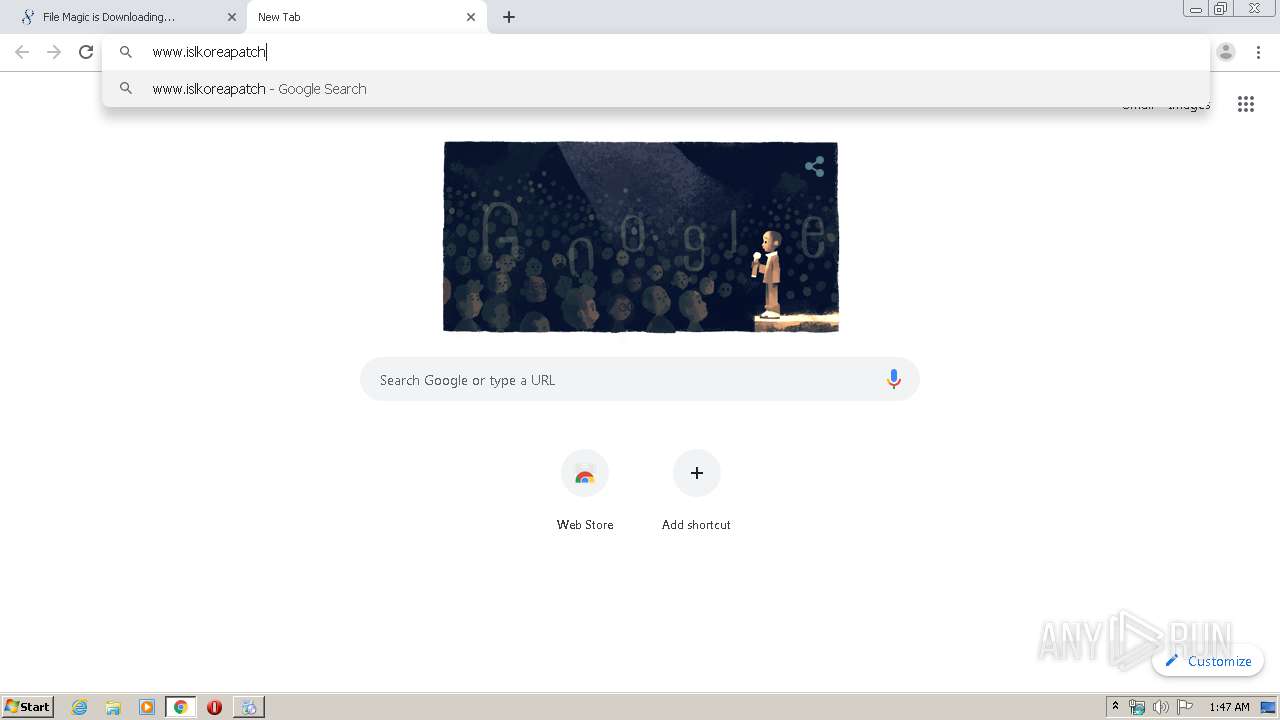
Task: Open the user profile avatar icon
Action: (1226, 52)
